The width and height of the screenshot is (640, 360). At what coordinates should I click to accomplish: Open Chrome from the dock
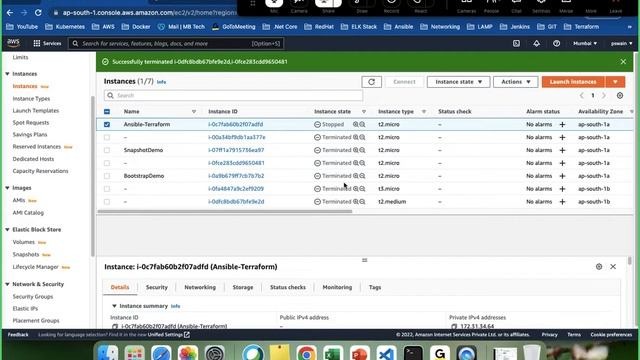(x=306, y=353)
